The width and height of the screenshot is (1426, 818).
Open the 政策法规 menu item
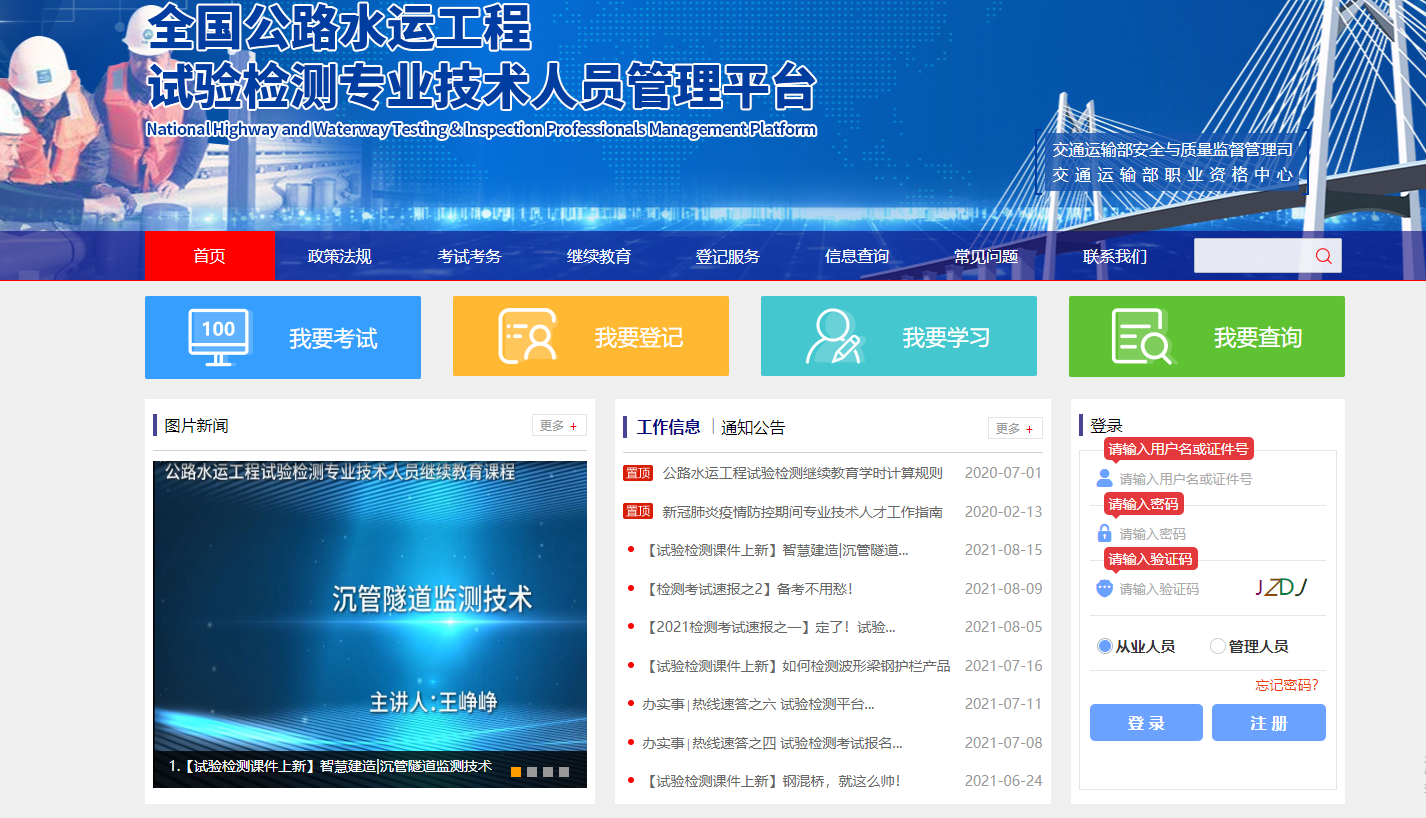click(x=340, y=257)
